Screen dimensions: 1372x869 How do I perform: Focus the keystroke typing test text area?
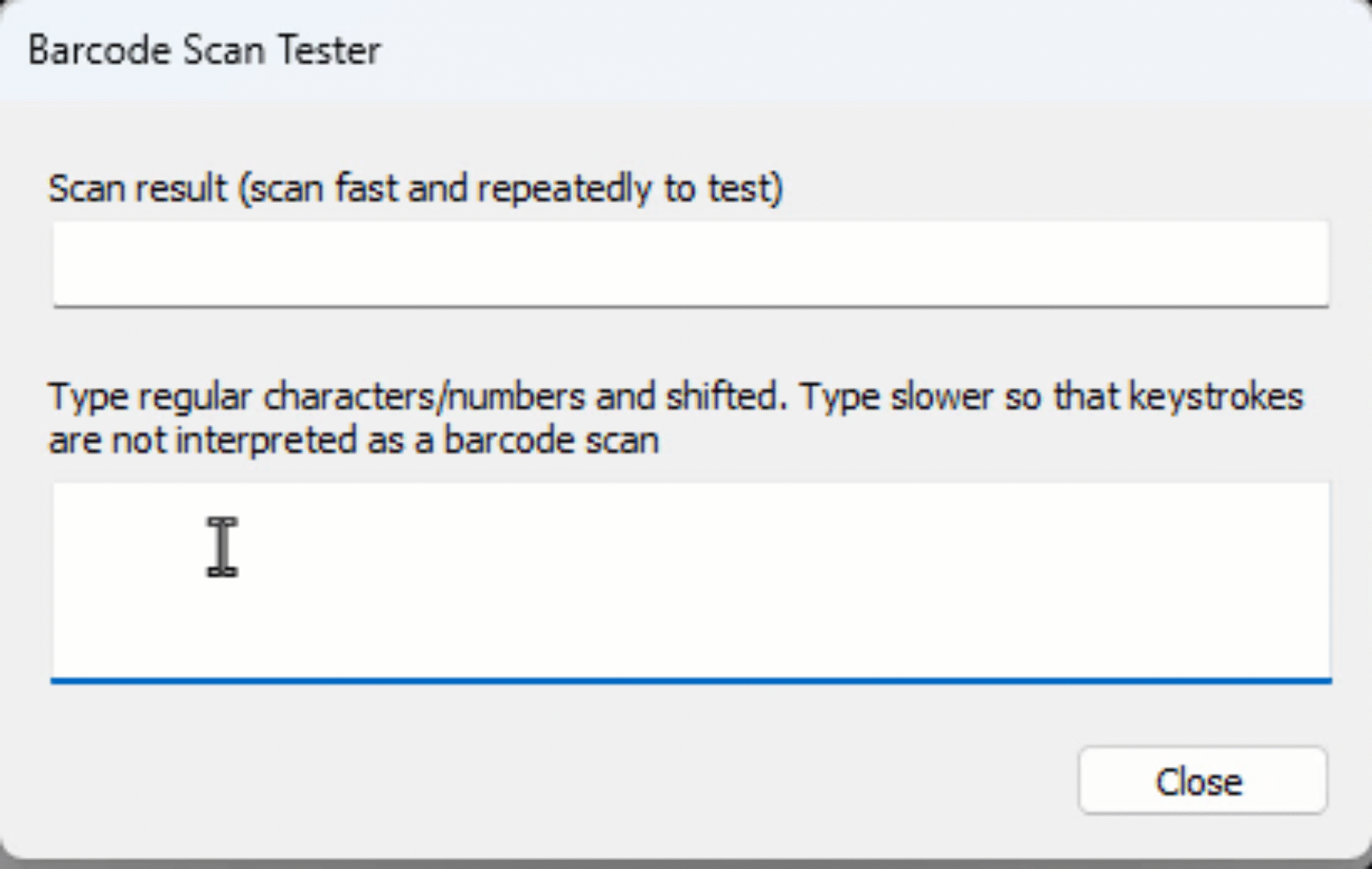(690, 581)
